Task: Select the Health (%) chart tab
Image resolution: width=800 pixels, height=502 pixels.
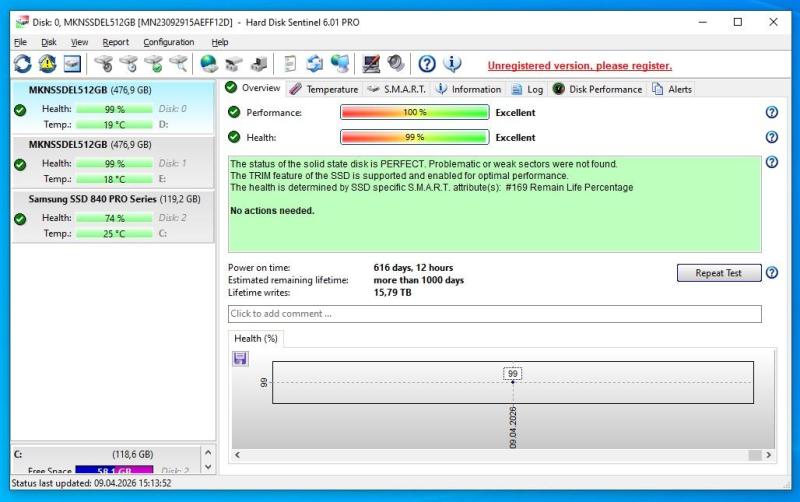Action: [x=256, y=338]
